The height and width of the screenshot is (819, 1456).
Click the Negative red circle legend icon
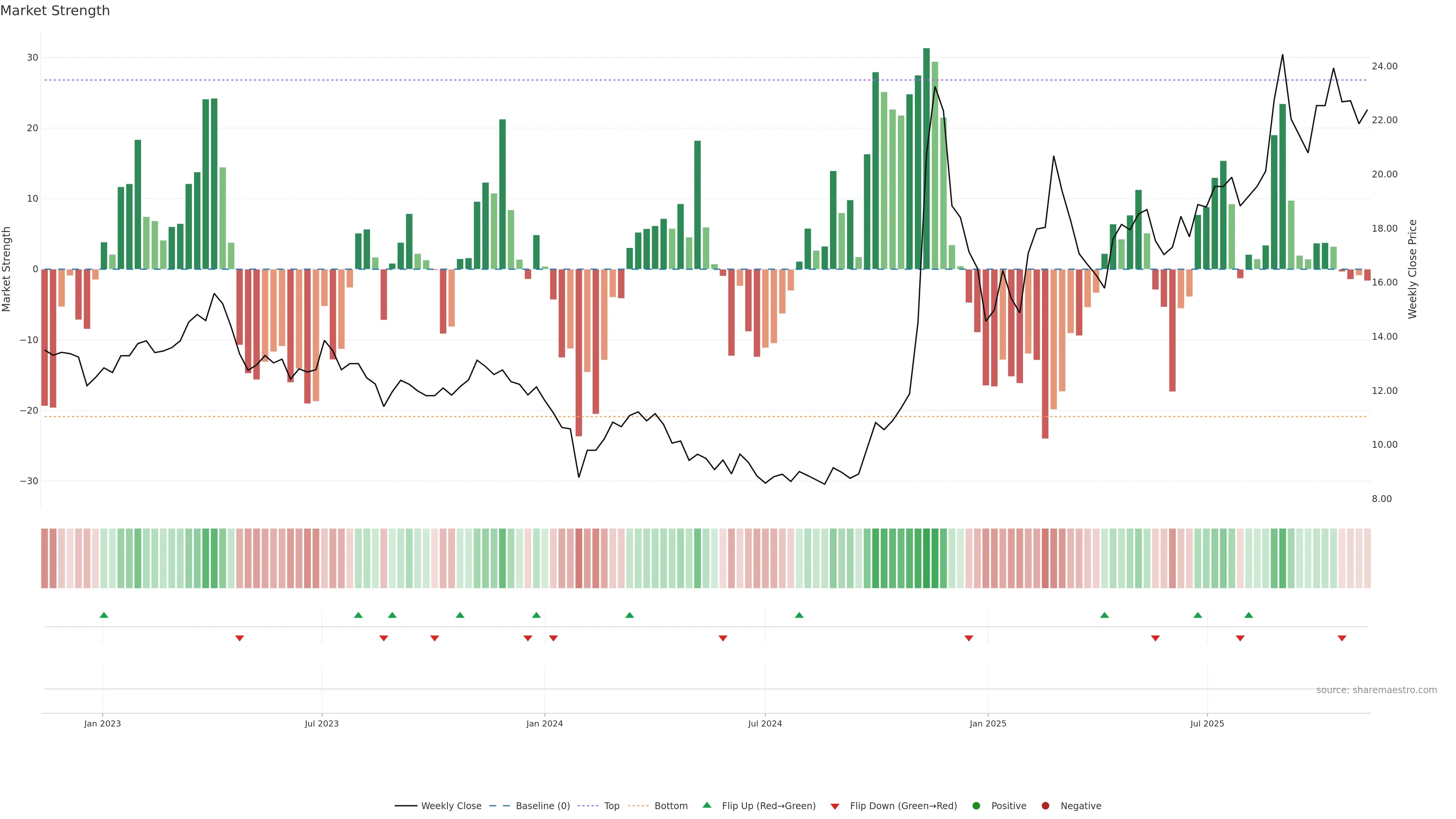1045,806
